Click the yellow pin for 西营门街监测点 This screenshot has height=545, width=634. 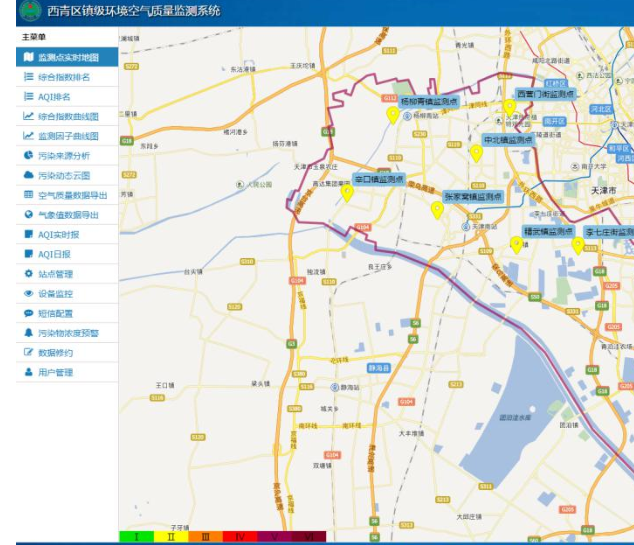tap(509, 106)
